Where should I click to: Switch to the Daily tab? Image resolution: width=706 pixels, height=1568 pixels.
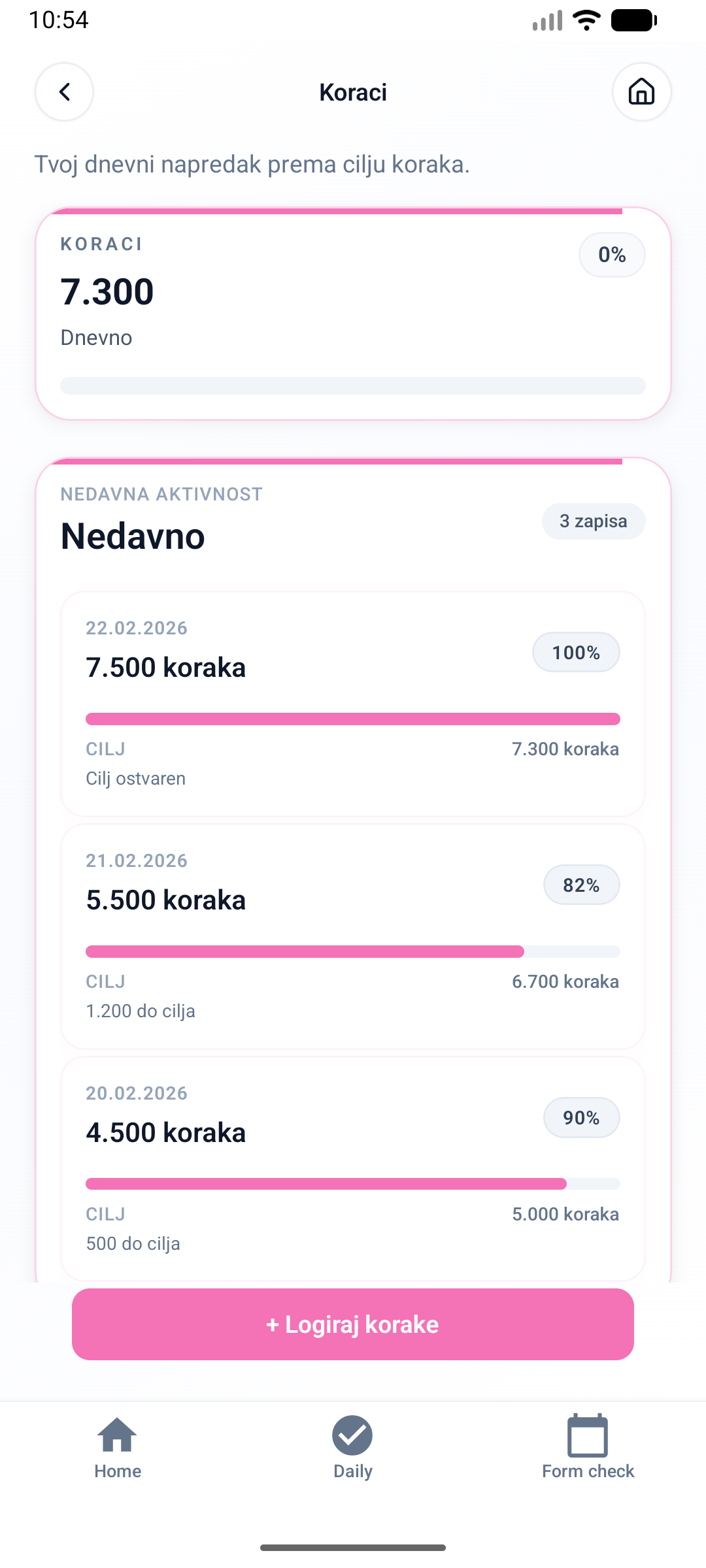click(x=353, y=1446)
